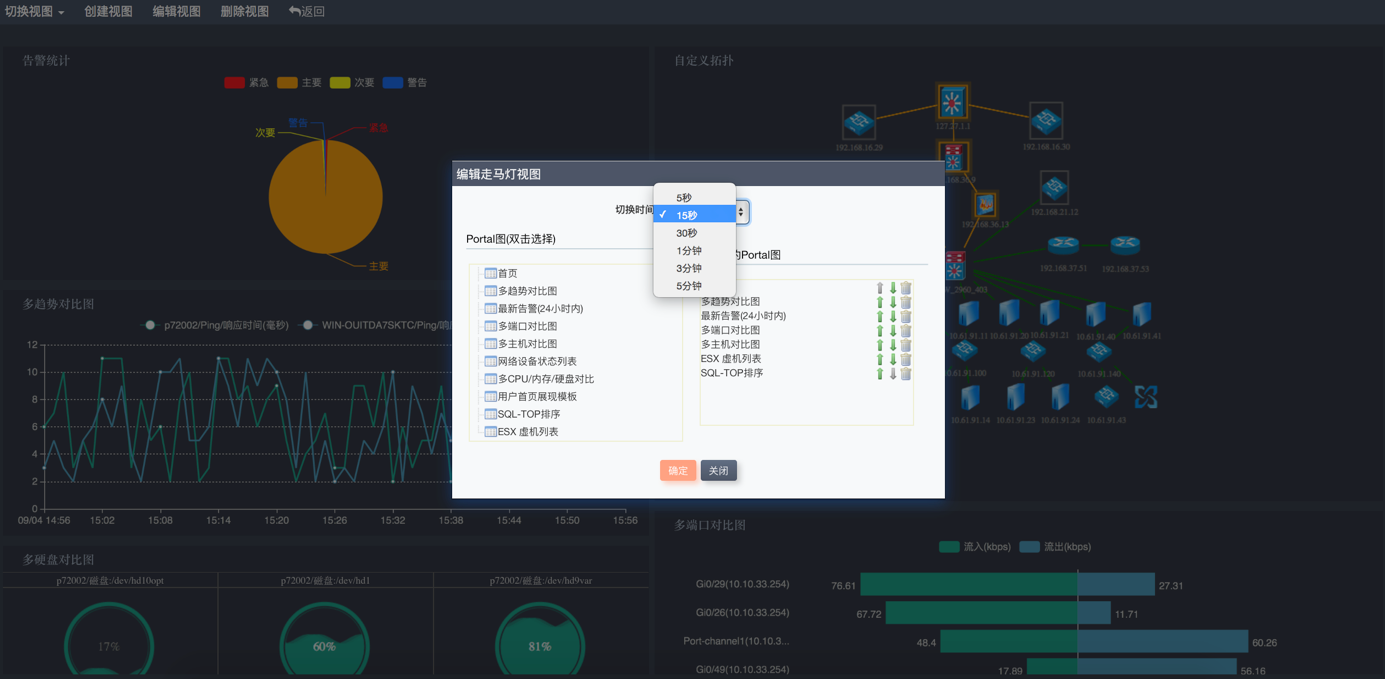Viewport: 1385px width, 679px height.
Task: Choose the 3分钟 interval option
Action: point(689,268)
